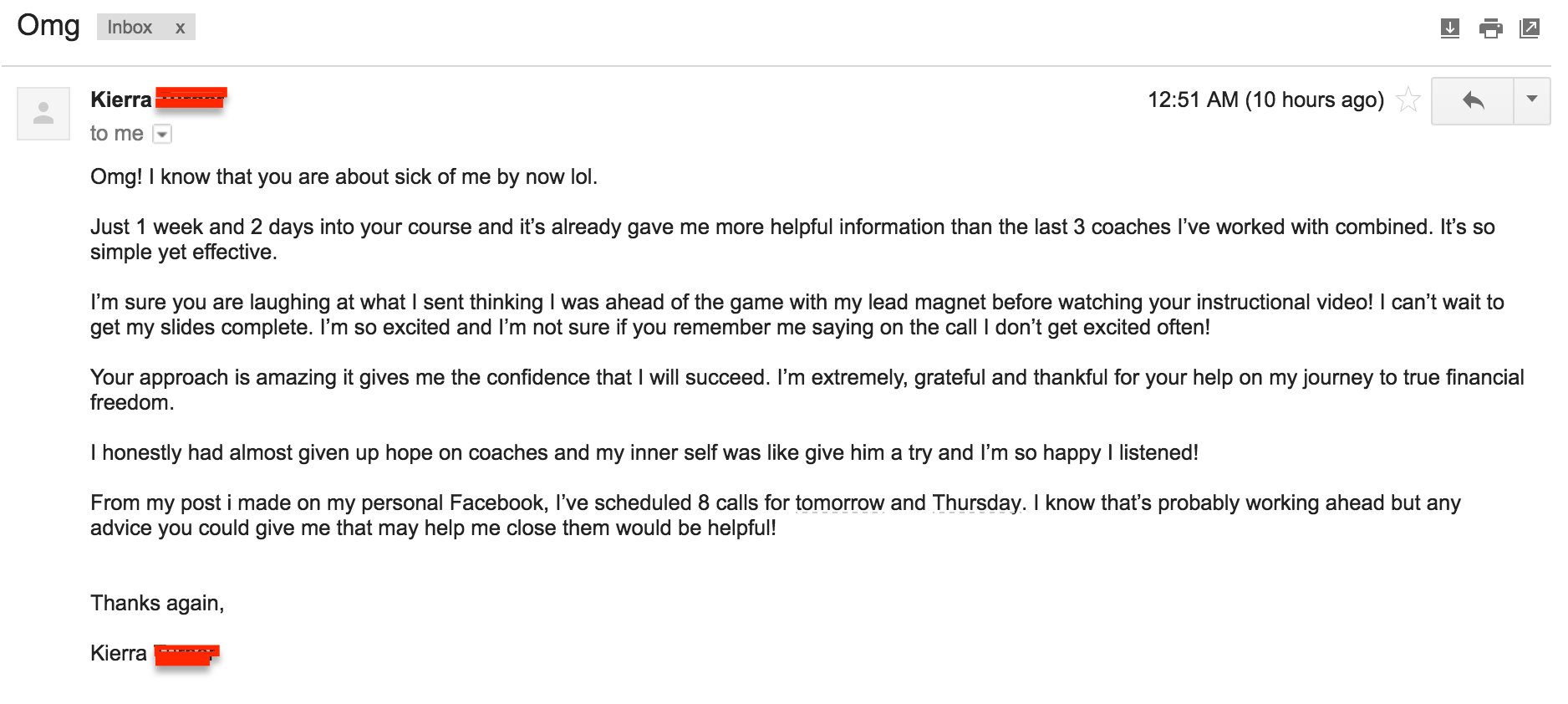Open the email in a new window
The image size is (1568, 704).
[x=1530, y=28]
